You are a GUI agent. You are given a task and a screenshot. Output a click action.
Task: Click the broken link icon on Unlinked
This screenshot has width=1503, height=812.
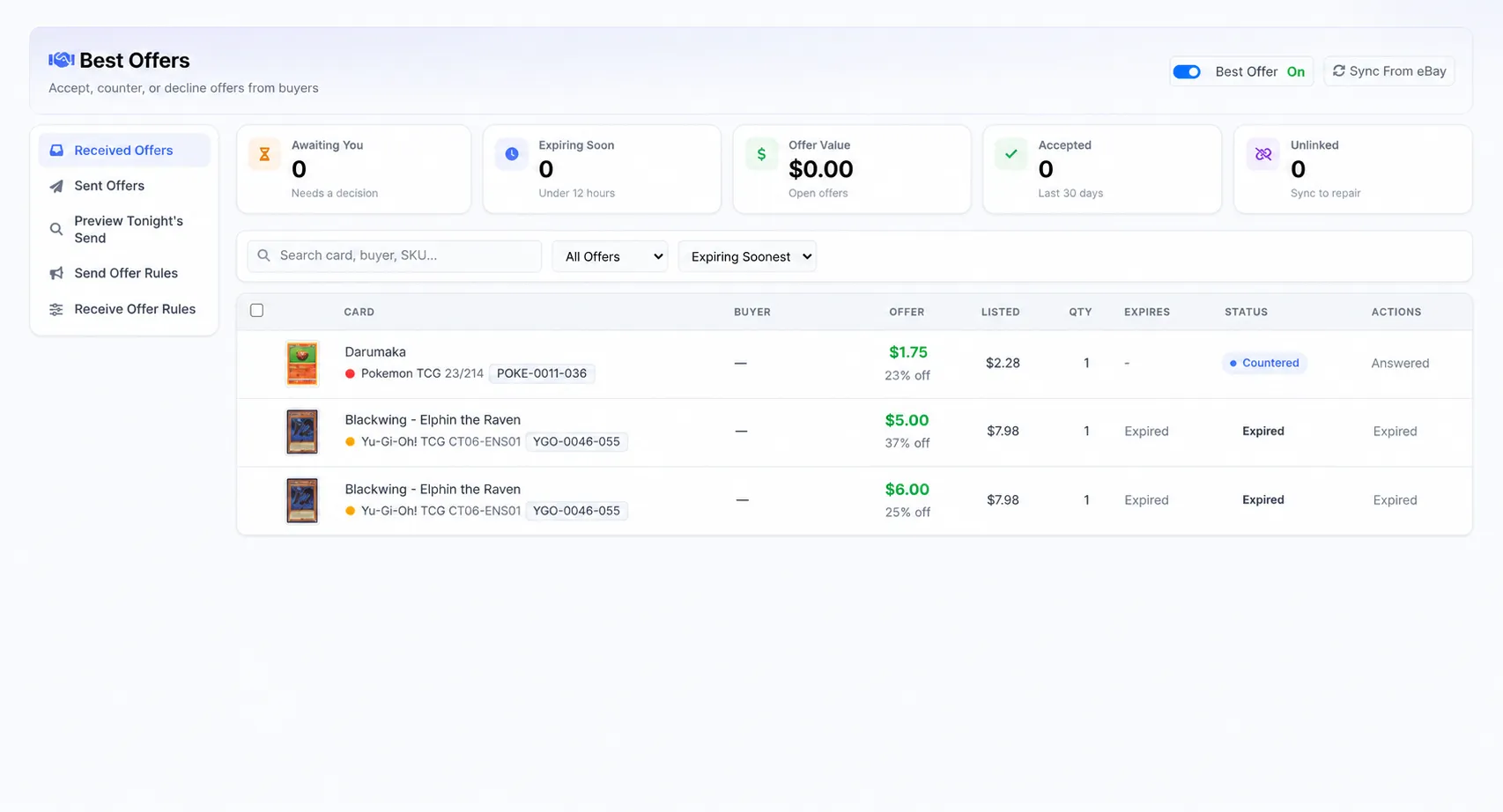coord(1263,154)
